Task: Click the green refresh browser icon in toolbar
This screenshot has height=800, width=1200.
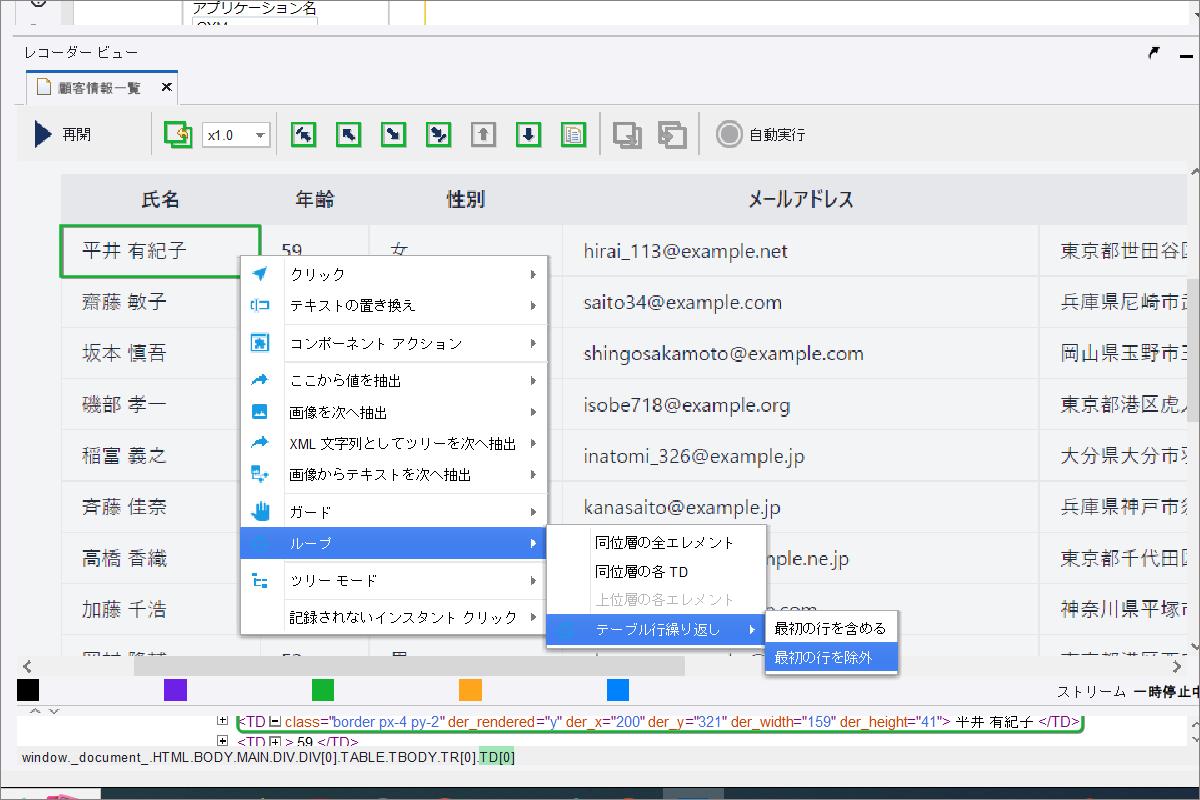Action: pos(178,134)
